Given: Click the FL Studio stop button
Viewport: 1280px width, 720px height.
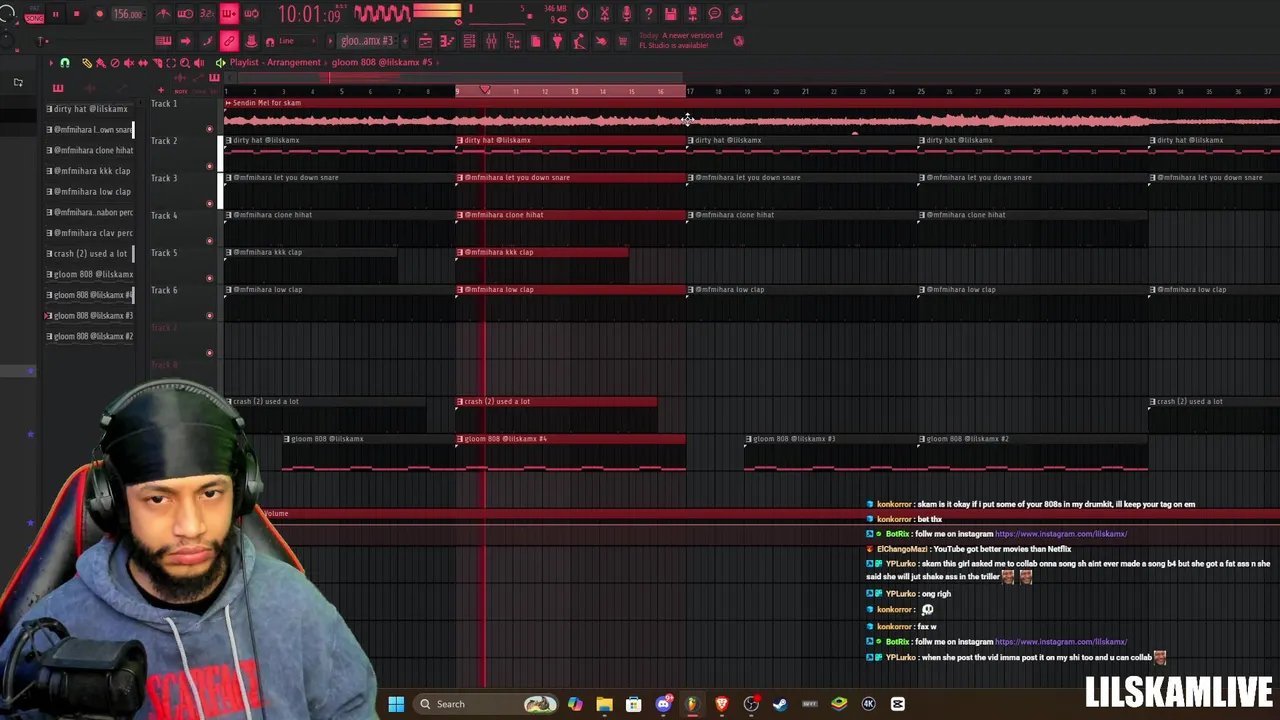Looking at the screenshot, I should click(x=76, y=14).
